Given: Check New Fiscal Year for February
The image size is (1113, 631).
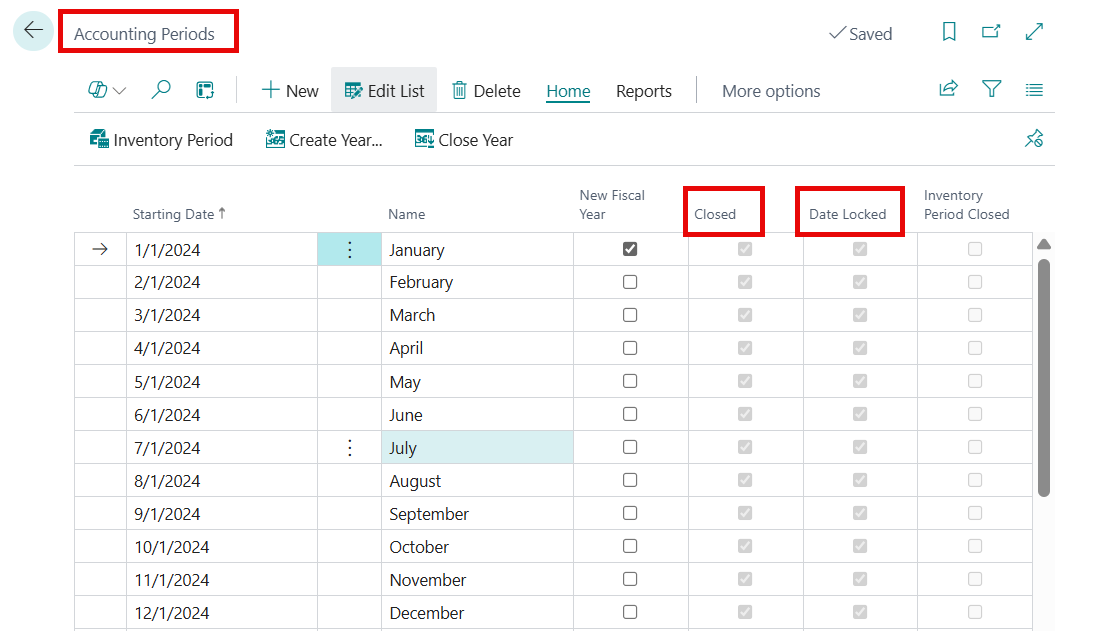Looking at the screenshot, I should (x=630, y=282).
